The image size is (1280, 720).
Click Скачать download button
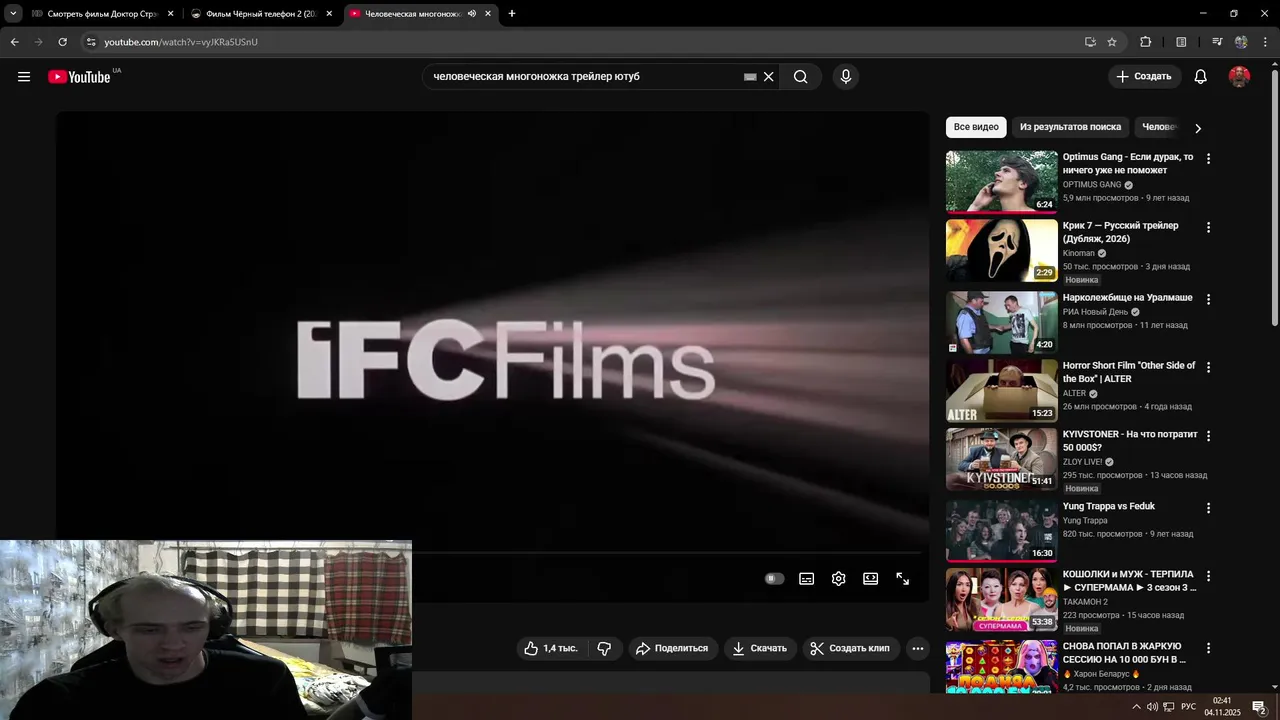760,648
